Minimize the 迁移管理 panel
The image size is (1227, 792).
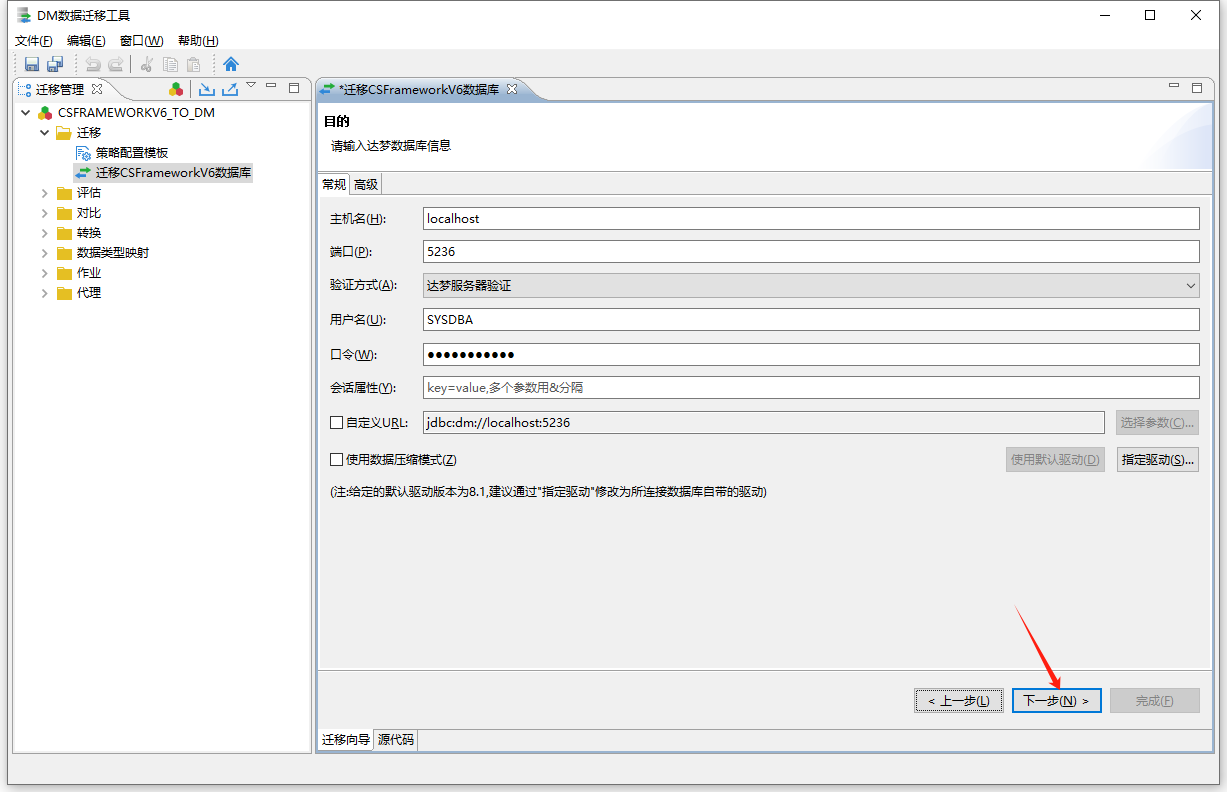271,87
